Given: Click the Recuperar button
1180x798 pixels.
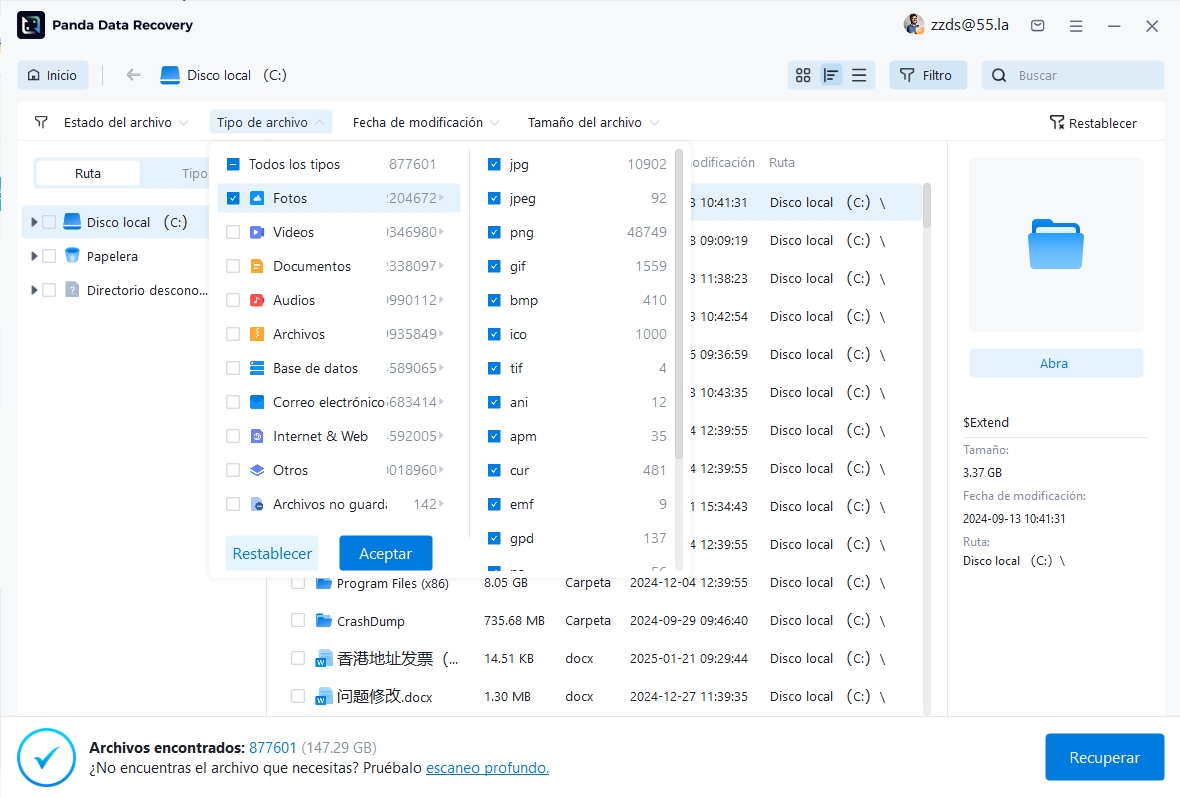Looking at the screenshot, I should click(x=1104, y=757).
